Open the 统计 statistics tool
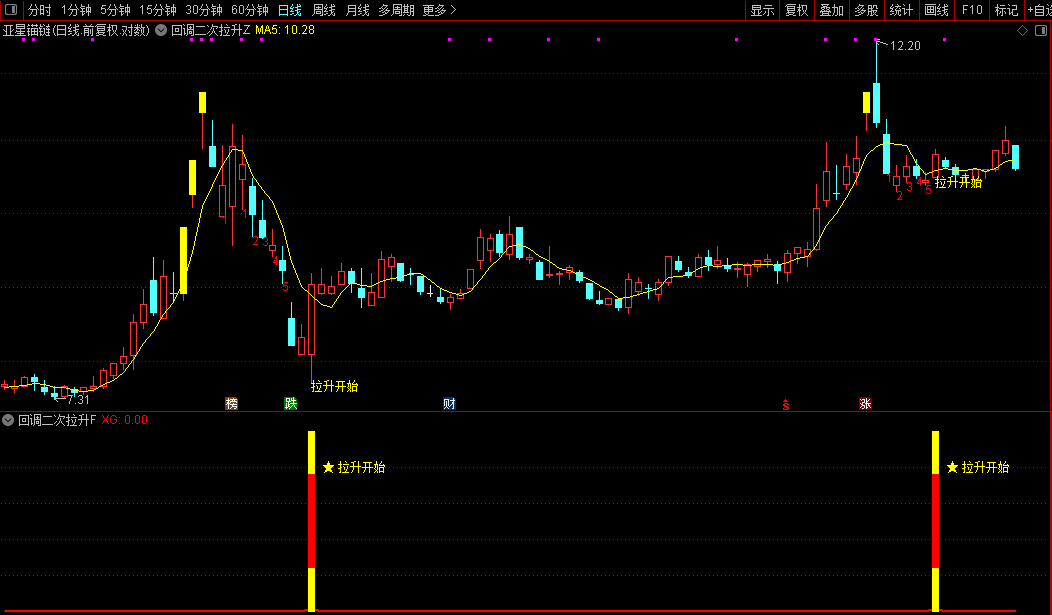Image resolution: width=1052 pixels, height=615 pixels. click(x=901, y=10)
